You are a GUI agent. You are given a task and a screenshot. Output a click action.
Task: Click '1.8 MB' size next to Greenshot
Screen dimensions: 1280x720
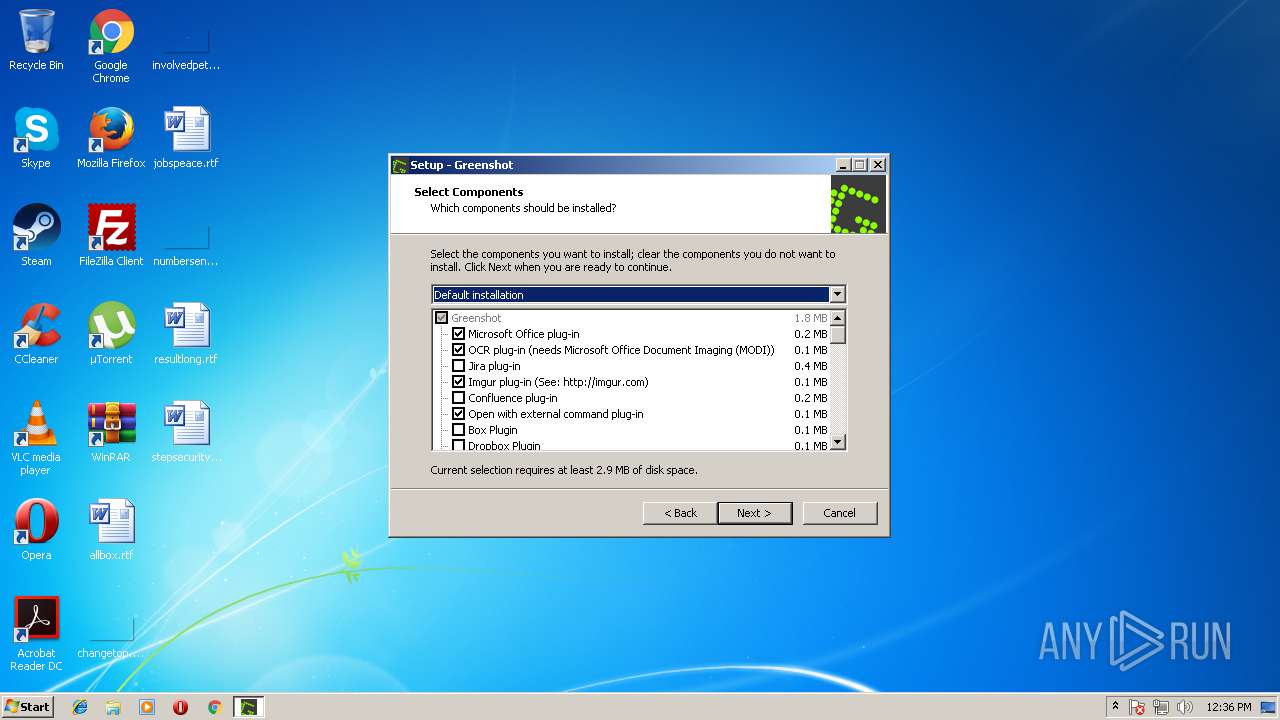point(811,318)
